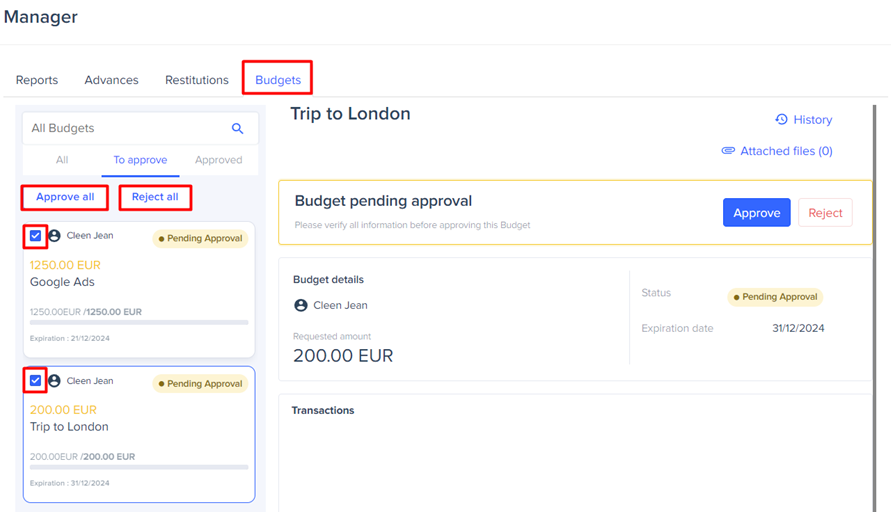
Task: Click the search magnifier icon in All Budgets
Action: 237,128
